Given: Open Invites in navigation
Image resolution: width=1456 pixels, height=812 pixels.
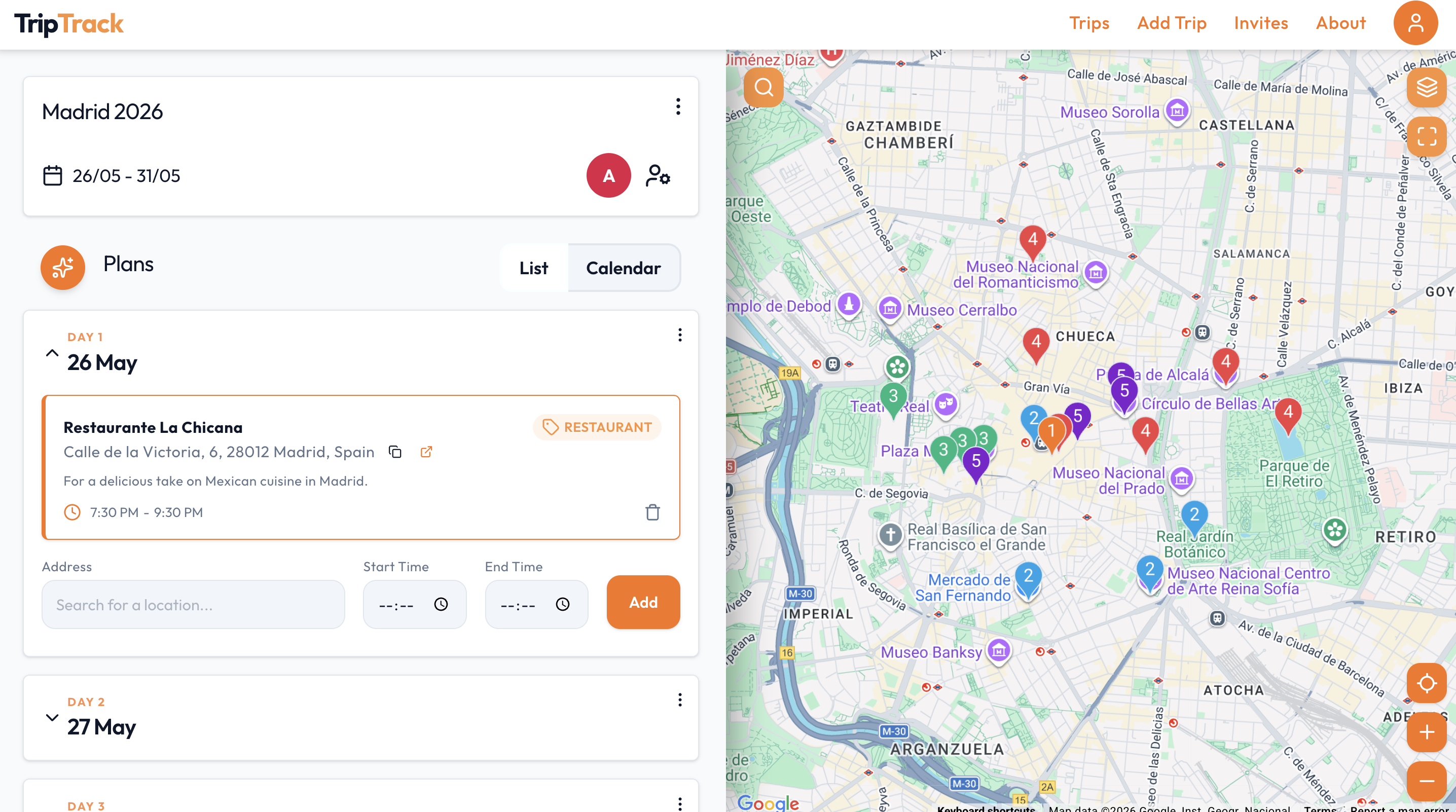Looking at the screenshot, I should (1260, 23).
